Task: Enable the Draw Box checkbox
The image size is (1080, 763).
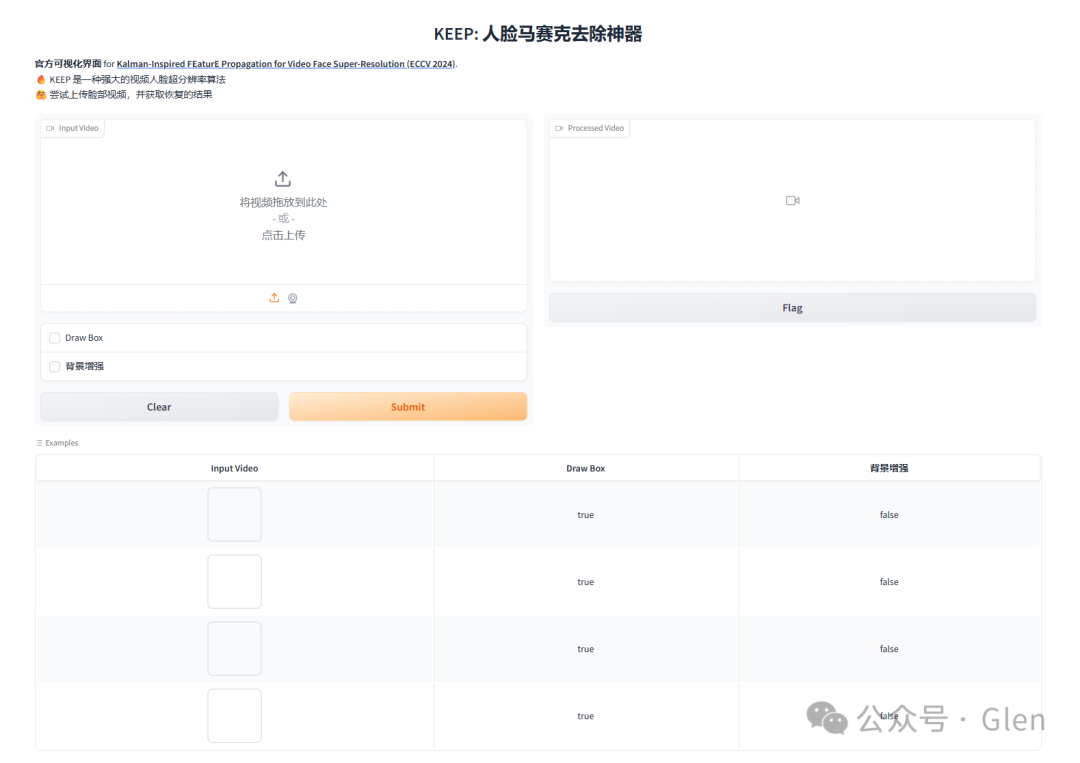Action: tap(54, 338)
